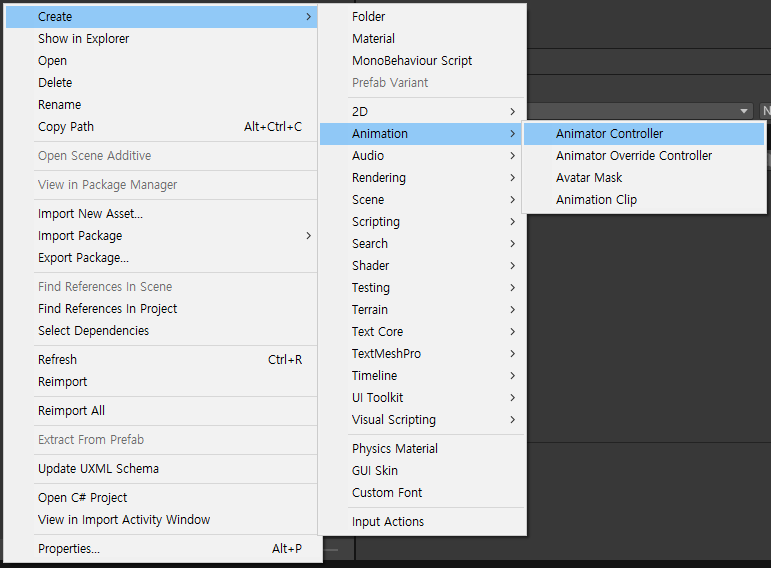Create a new Folder

422,17
